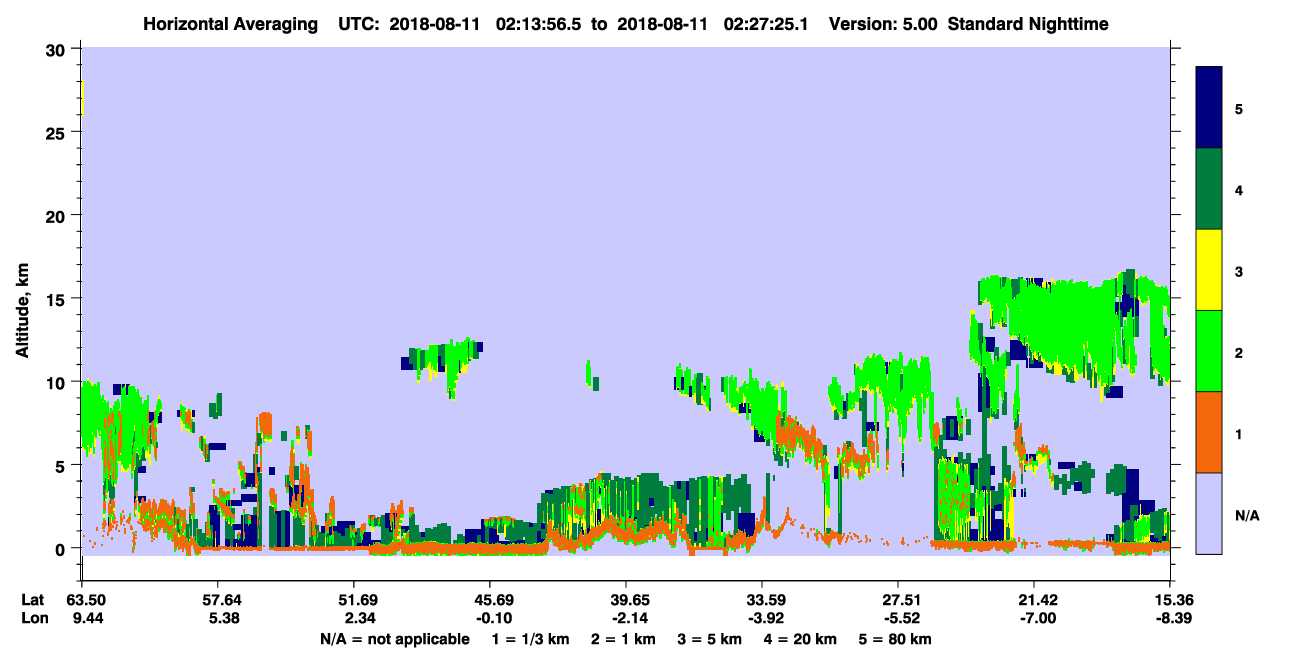This screenshot has width=1300, height=667.
Task: Click the colorbar label 5
Action: (x=1239, y=108)
